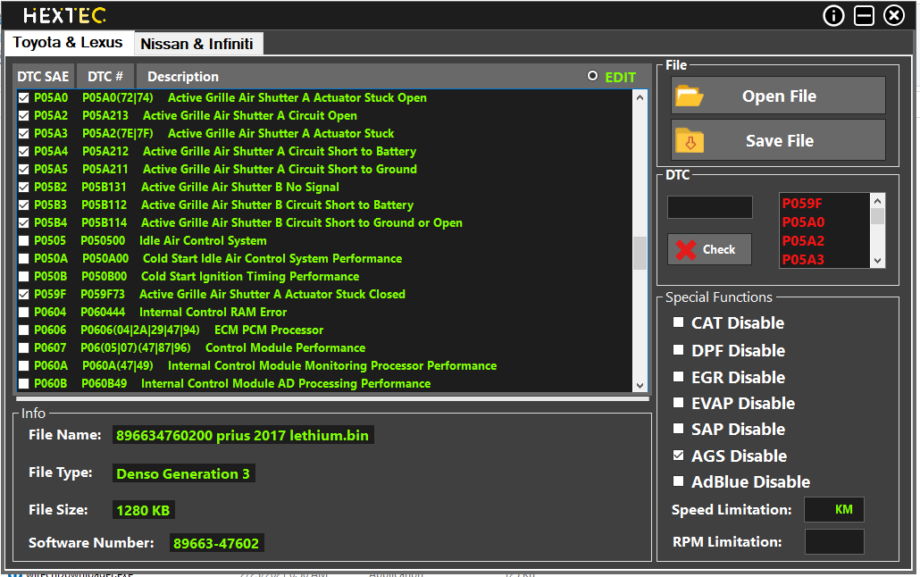Viewport: 920px width, 577px height.
Task: Check the P060A Monitoring Processor checkbox
Action: (x=23, y=366)
